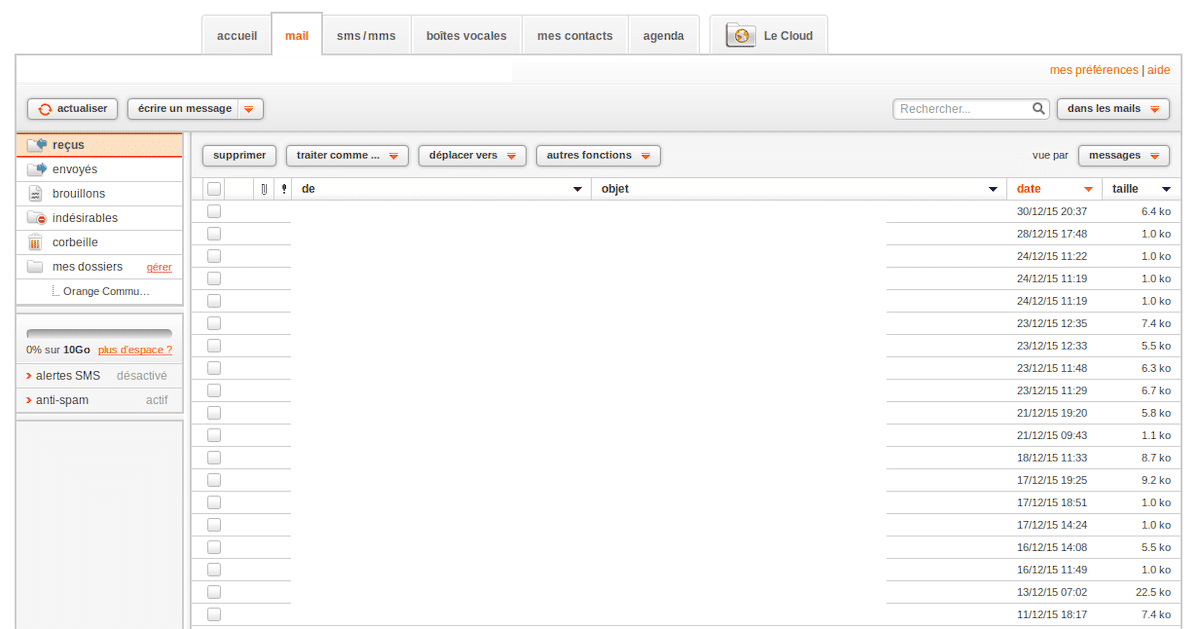1200x629 pixels.
Task: Click the indésirables spam folder icon
Action: (36, 218)
